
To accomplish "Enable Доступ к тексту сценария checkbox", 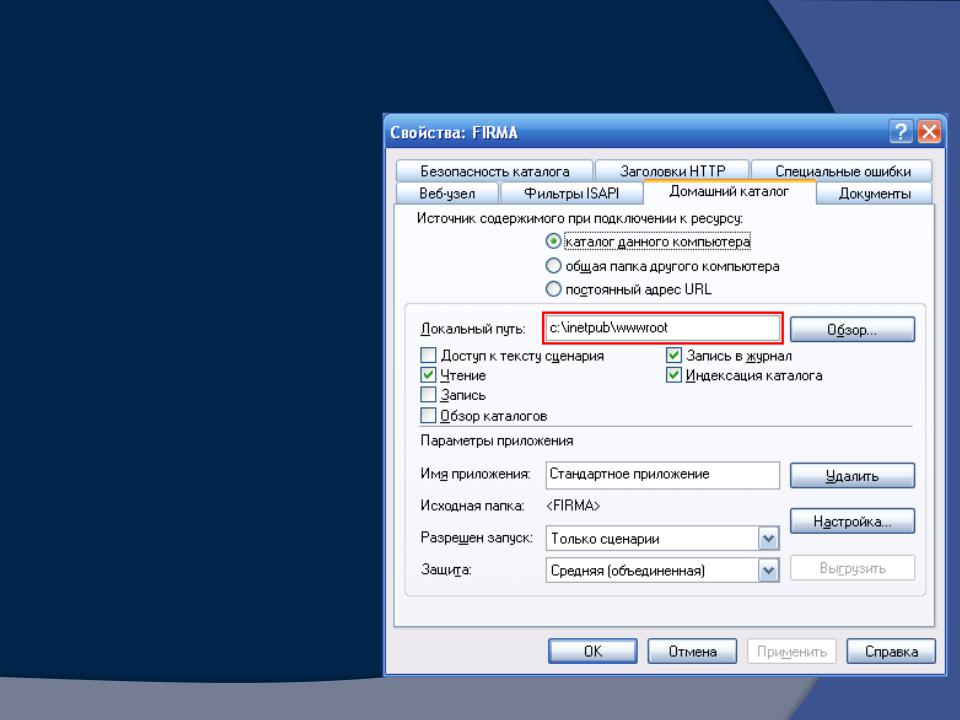I will coord(429,355).
